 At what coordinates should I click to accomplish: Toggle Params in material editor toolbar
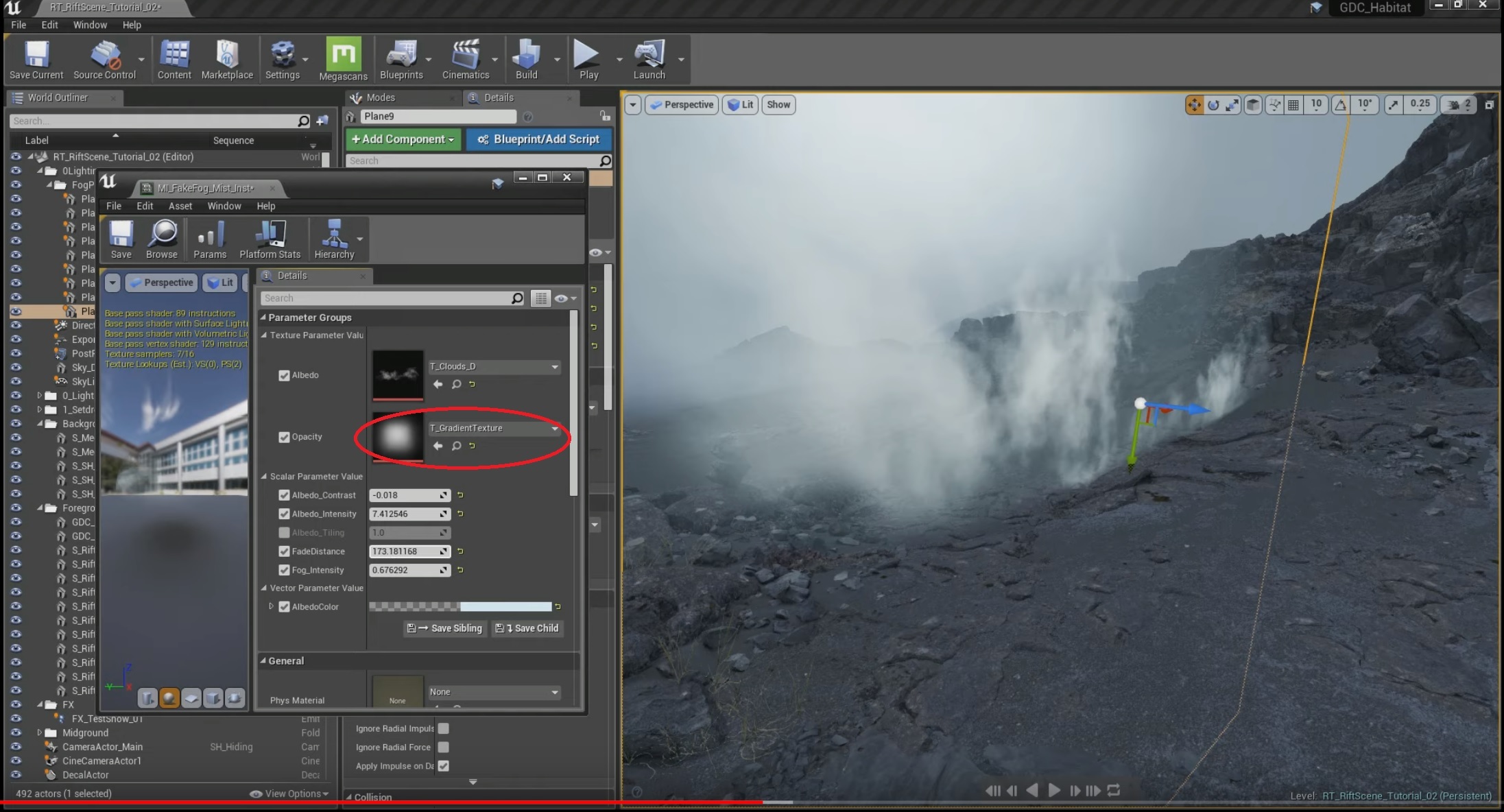(x=210, y=240)
